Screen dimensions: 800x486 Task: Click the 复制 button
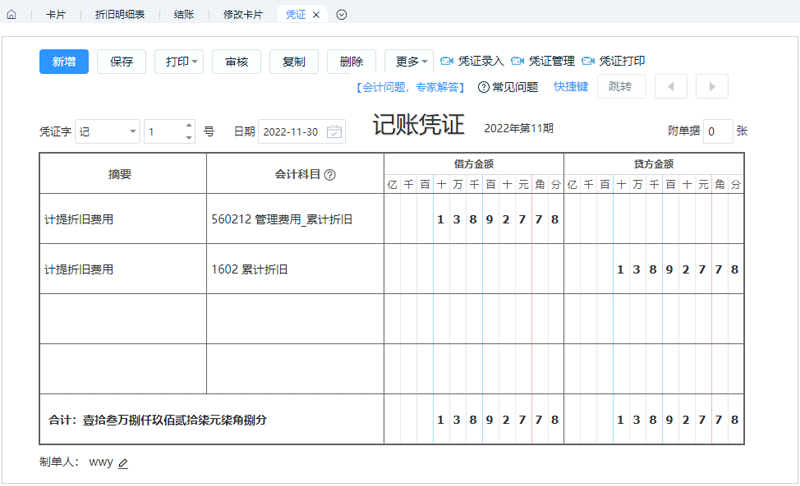point(294,62)
